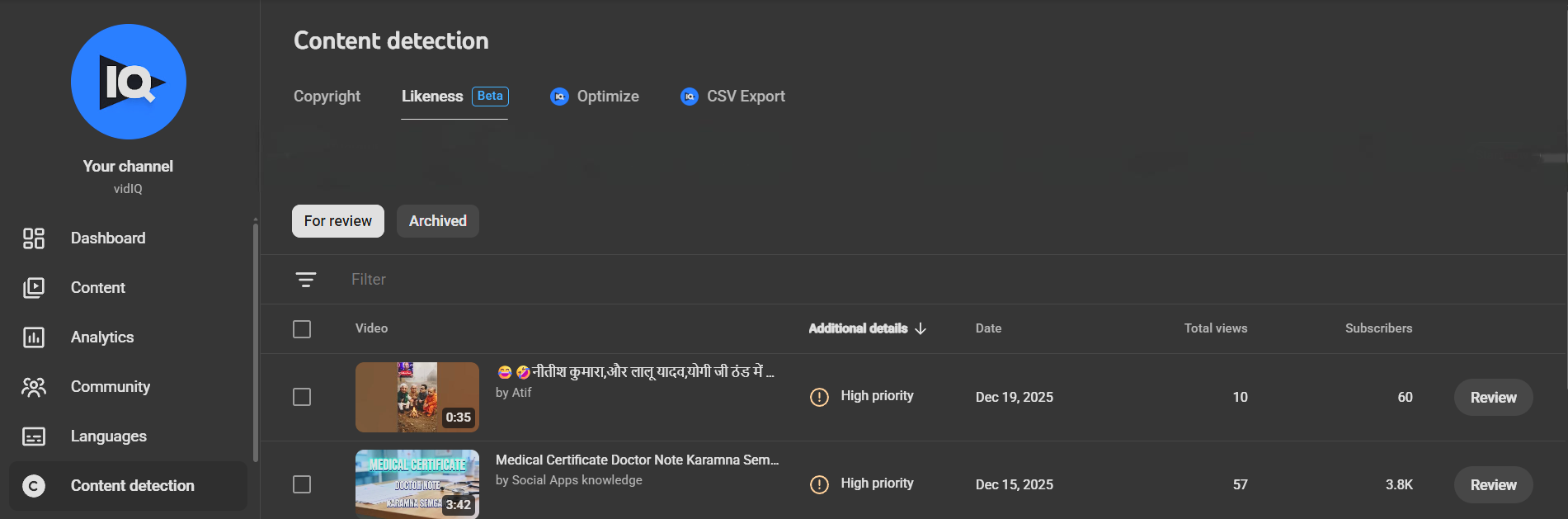The image size is (1568, 519).
Task: Click the 60 subscribers value
Action: pyautogui.click(x=1405, y=398)
